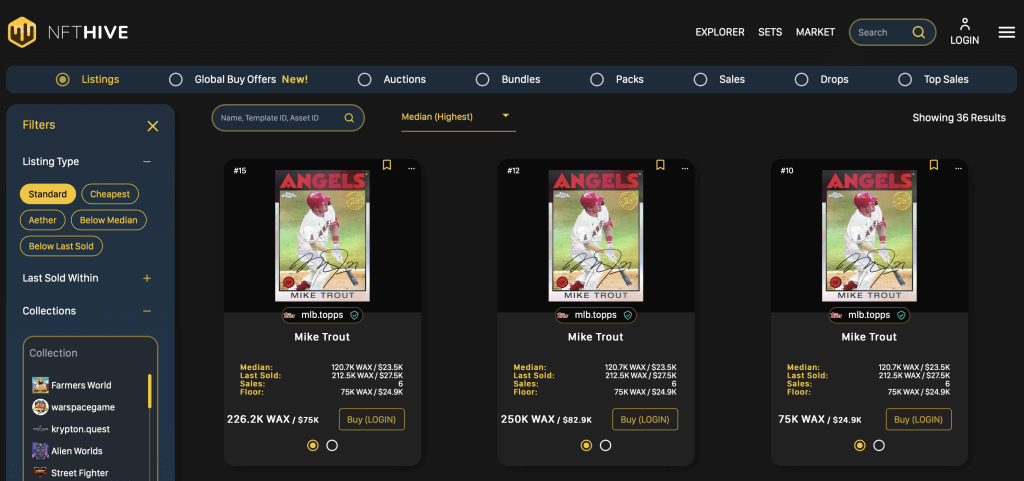This screenshot has height=481, width=1024.
Task: Click Topps logo on card #15 collection tag
Action: coord(290,315)
